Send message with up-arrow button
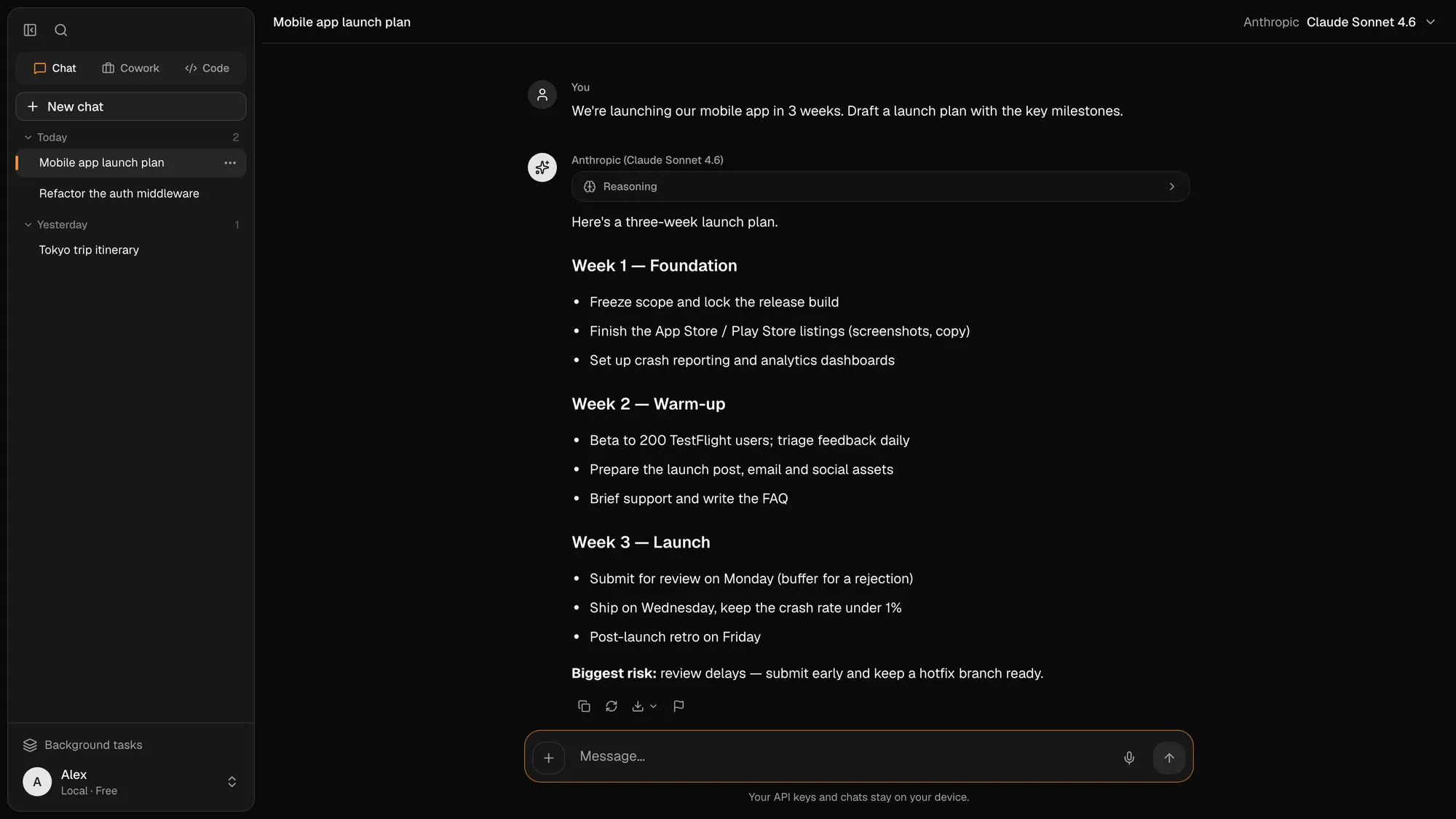The width and height of the screenshot is (1456, 819). (1169, 757)
